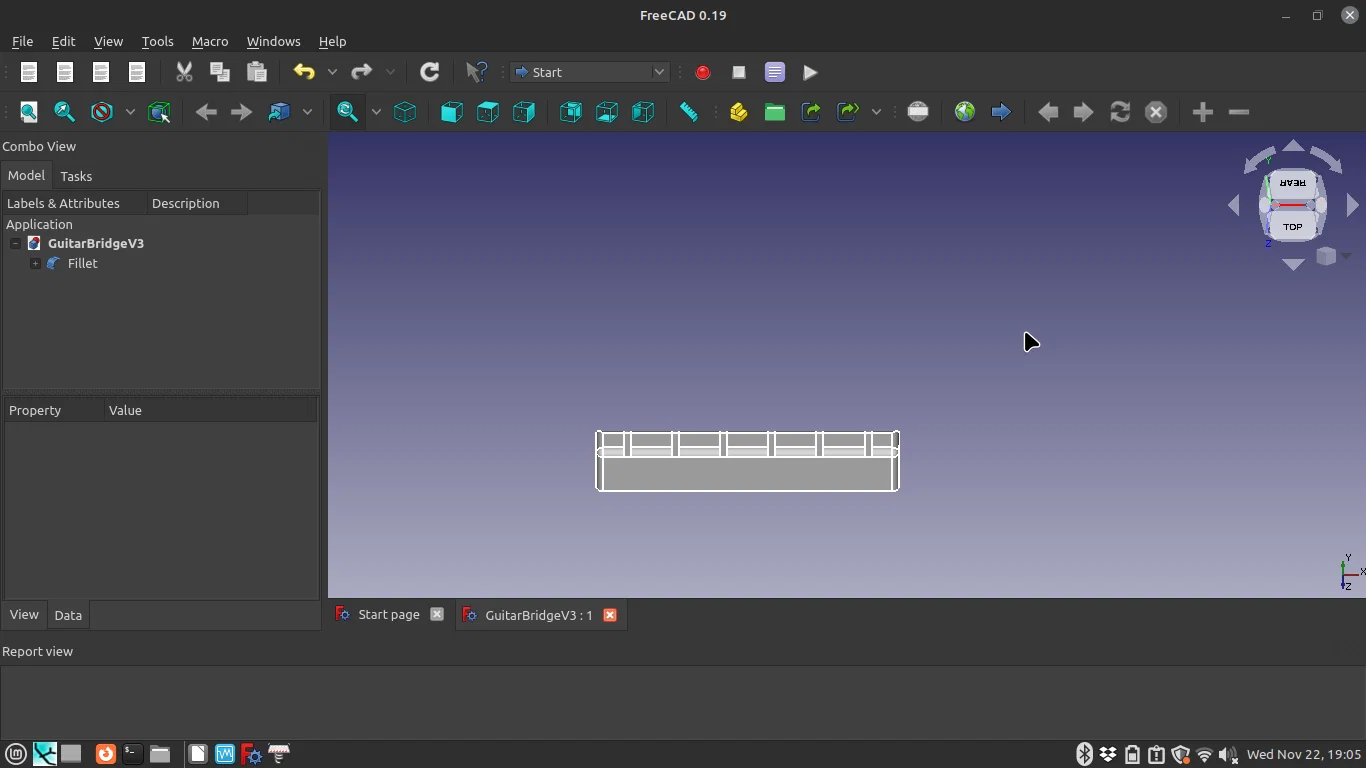Close the Start page tab
1366x768 pixels.
pos(437,615)
